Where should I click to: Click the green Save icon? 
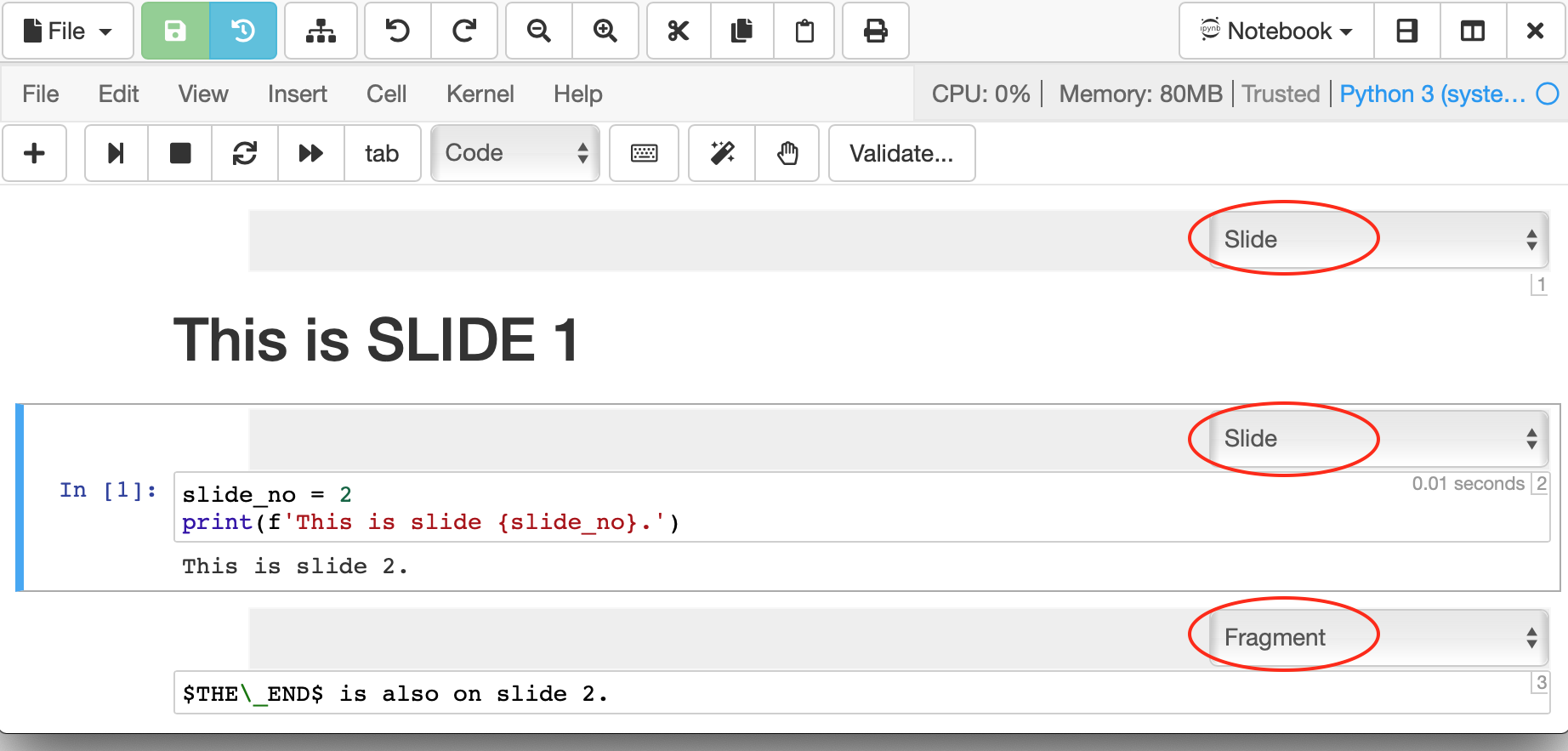pyautogui.click(x=175, y=31)
